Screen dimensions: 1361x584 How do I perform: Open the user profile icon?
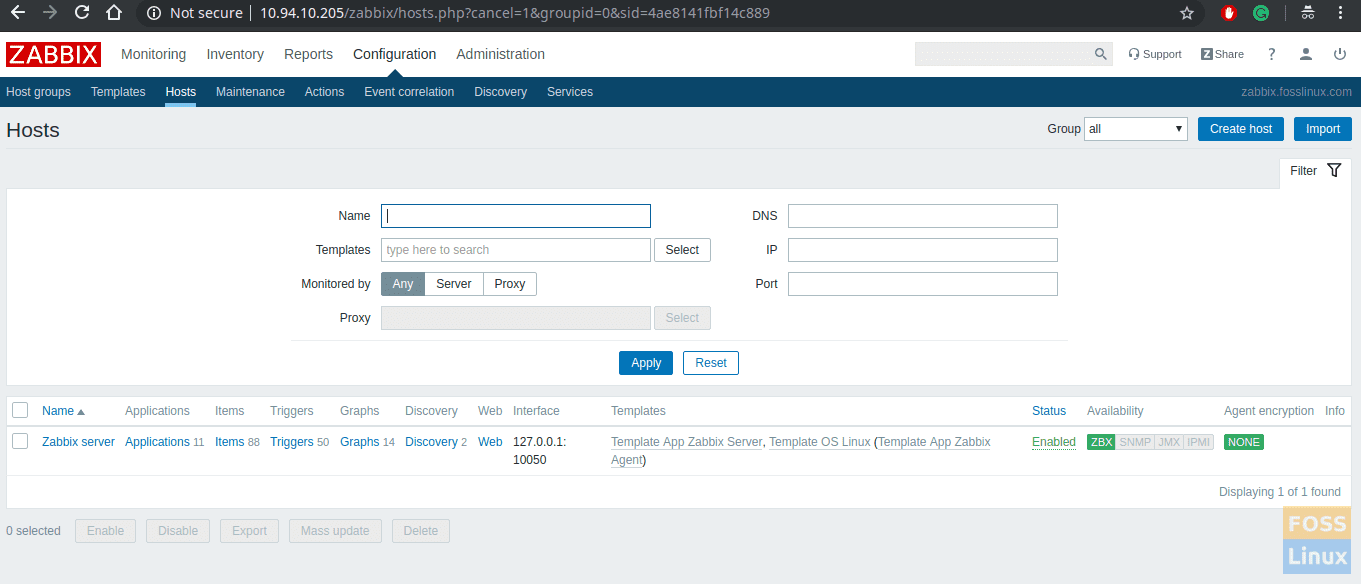pos(1306,54)
